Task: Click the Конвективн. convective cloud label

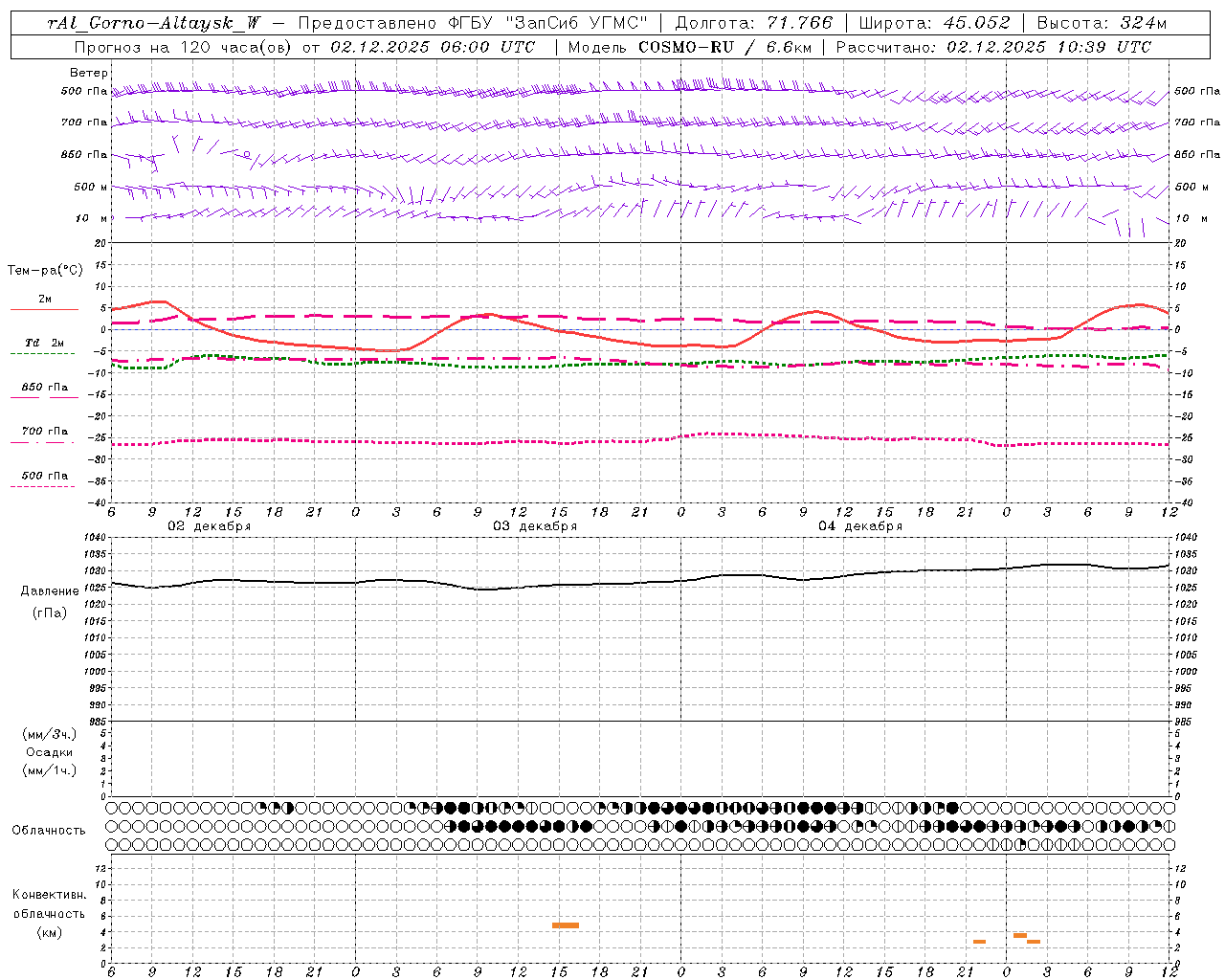Action: click(49, 895)
